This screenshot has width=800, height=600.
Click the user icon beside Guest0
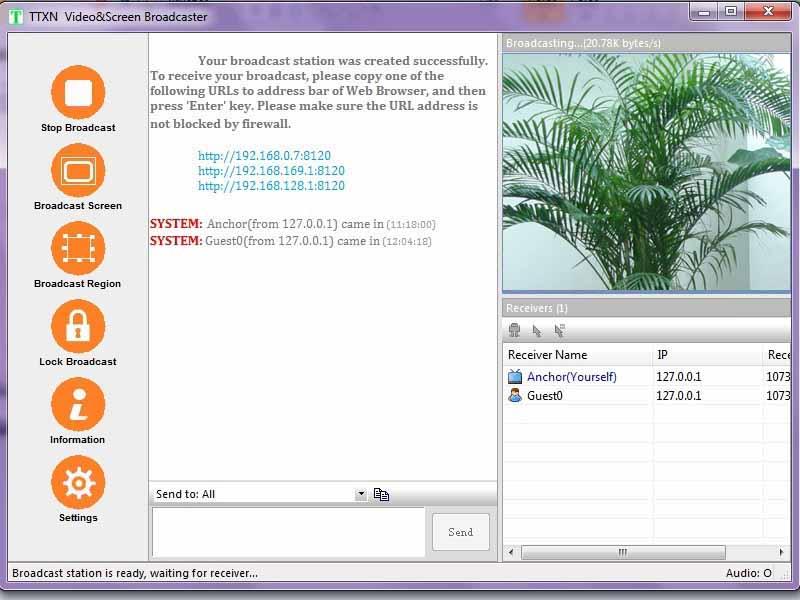pyautogui.click(x=515, y=395)
